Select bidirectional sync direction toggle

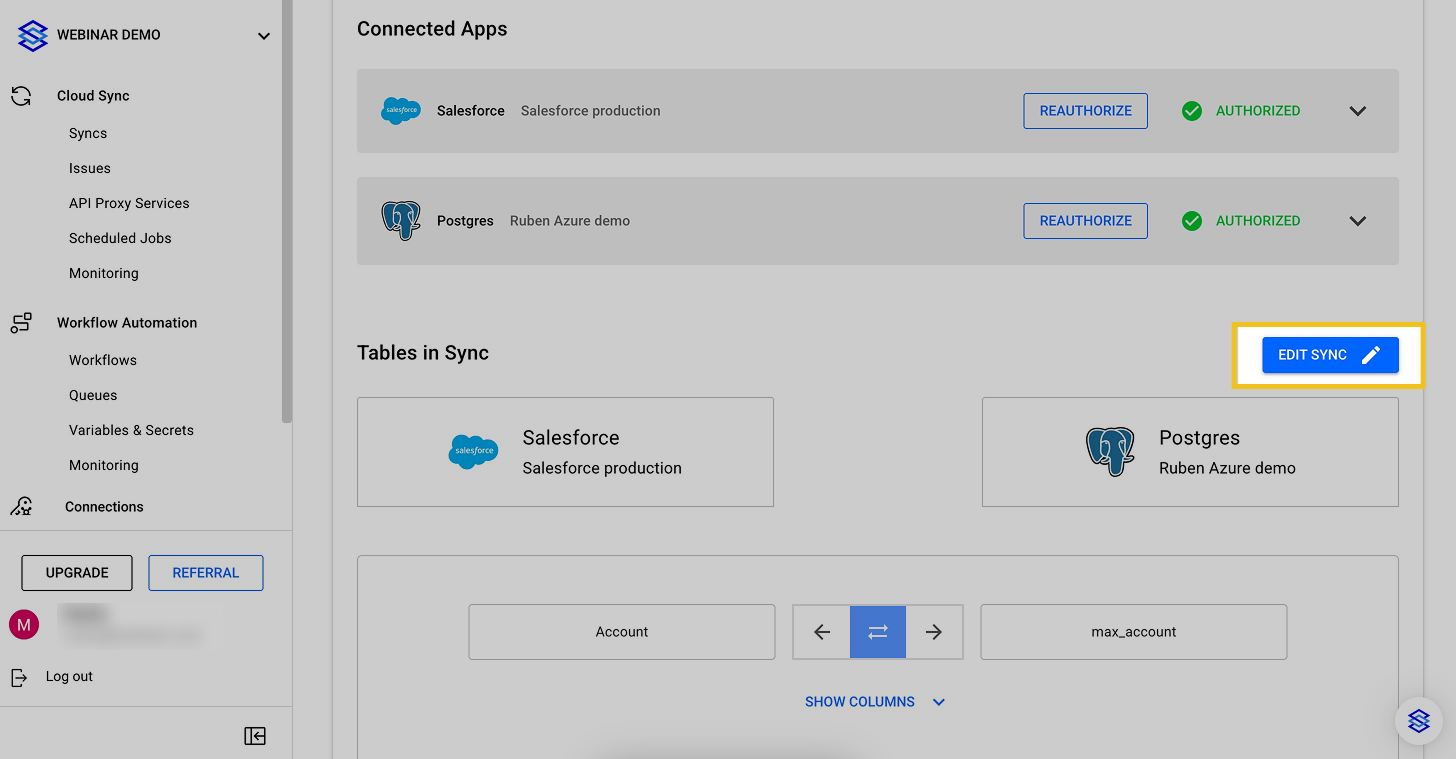click(x=878, y=632)
